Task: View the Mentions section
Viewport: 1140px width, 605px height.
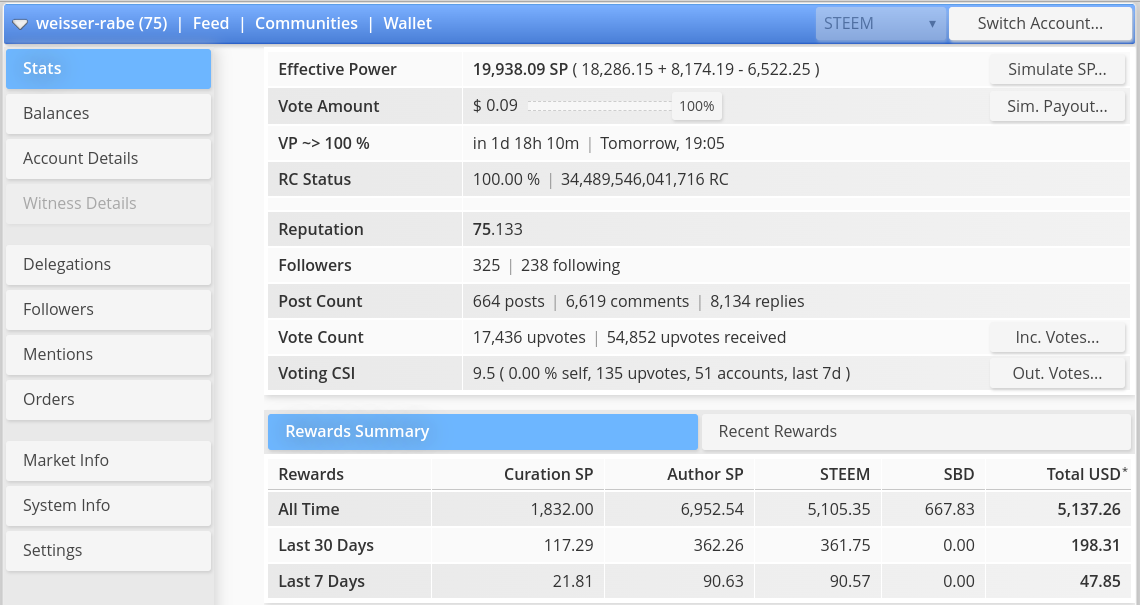Action: [108, 354]
